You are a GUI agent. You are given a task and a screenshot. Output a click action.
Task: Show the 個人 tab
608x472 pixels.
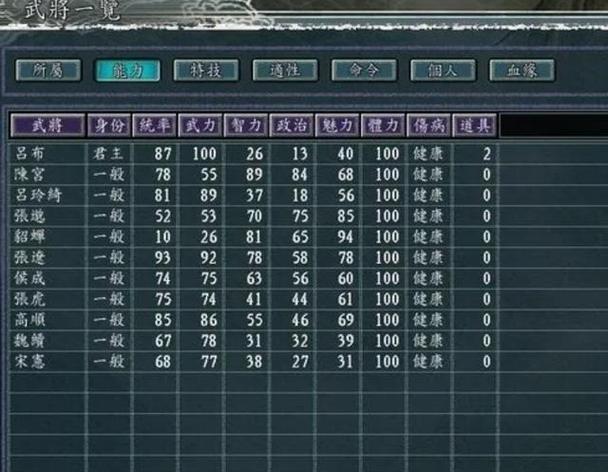442,71
